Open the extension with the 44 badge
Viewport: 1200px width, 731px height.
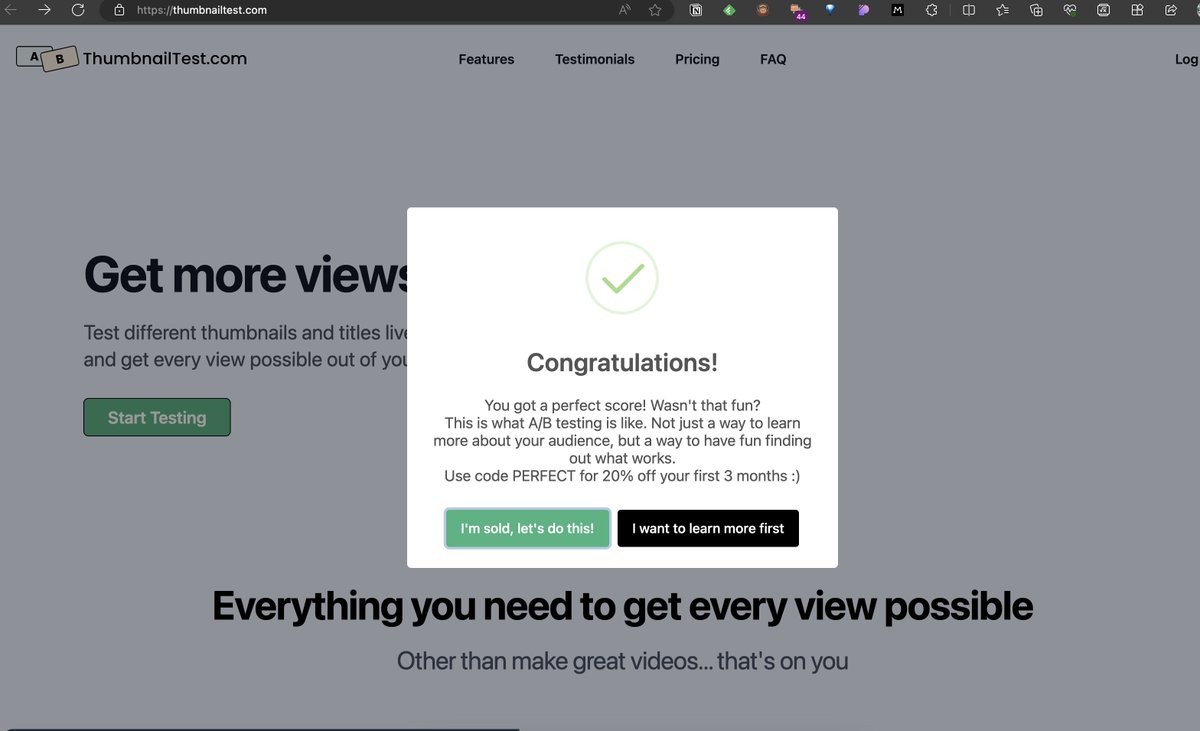pyautogui.click(x=798, y=11)
